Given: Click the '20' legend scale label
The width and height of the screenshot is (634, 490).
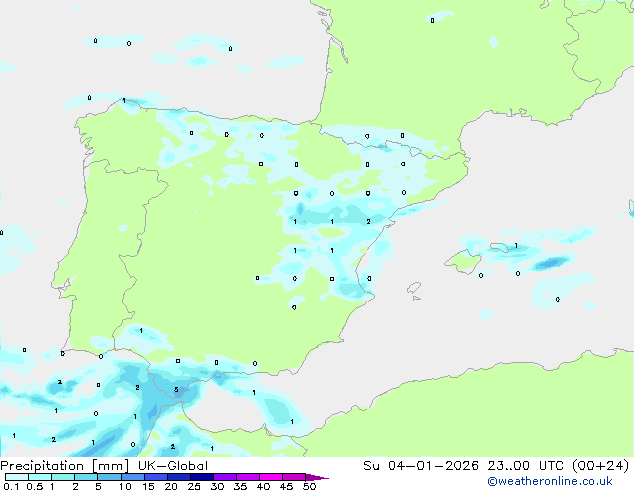Looking at the screenshot, I should [x=171, y=486].
